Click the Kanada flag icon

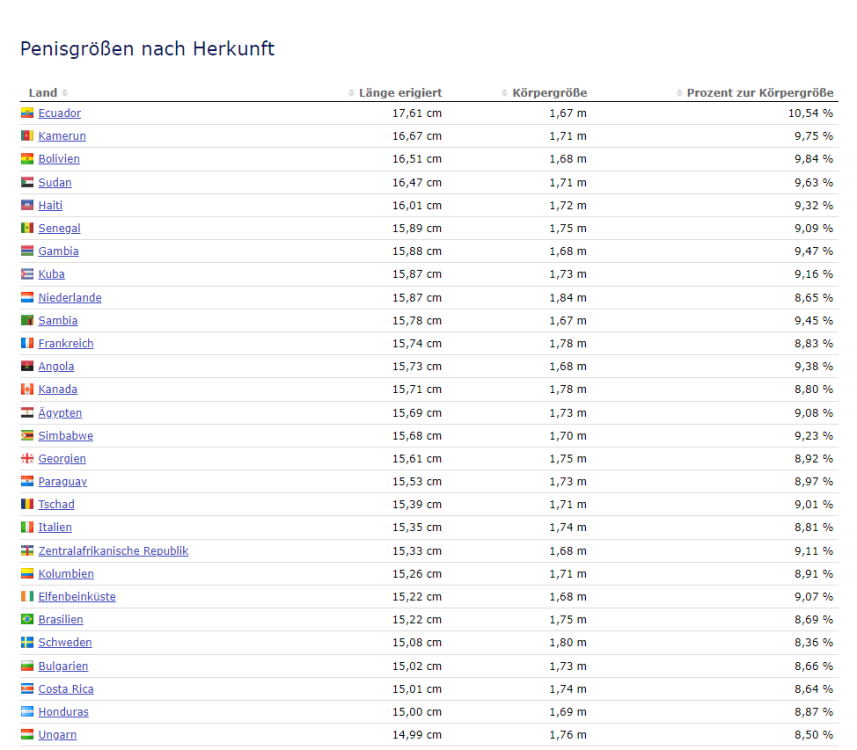pyautogui.click(x=27, y=389)
